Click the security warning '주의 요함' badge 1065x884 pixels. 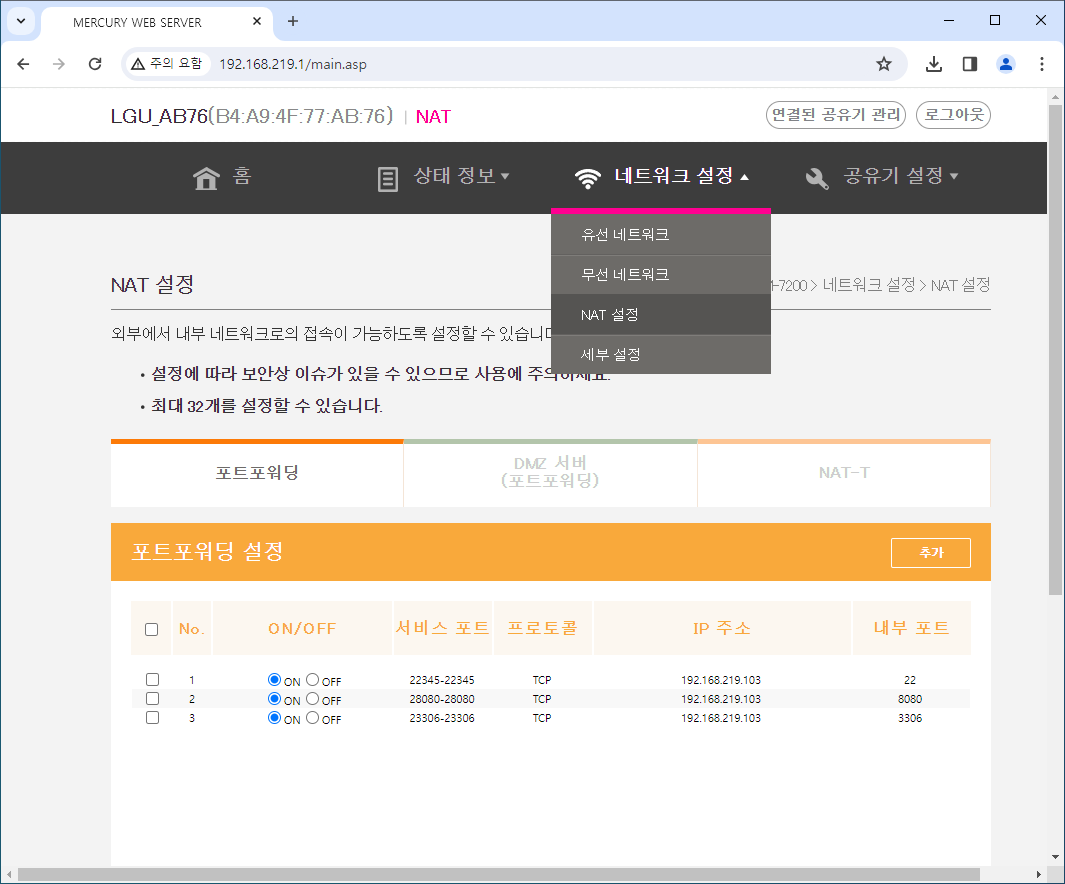coord(167,64)
